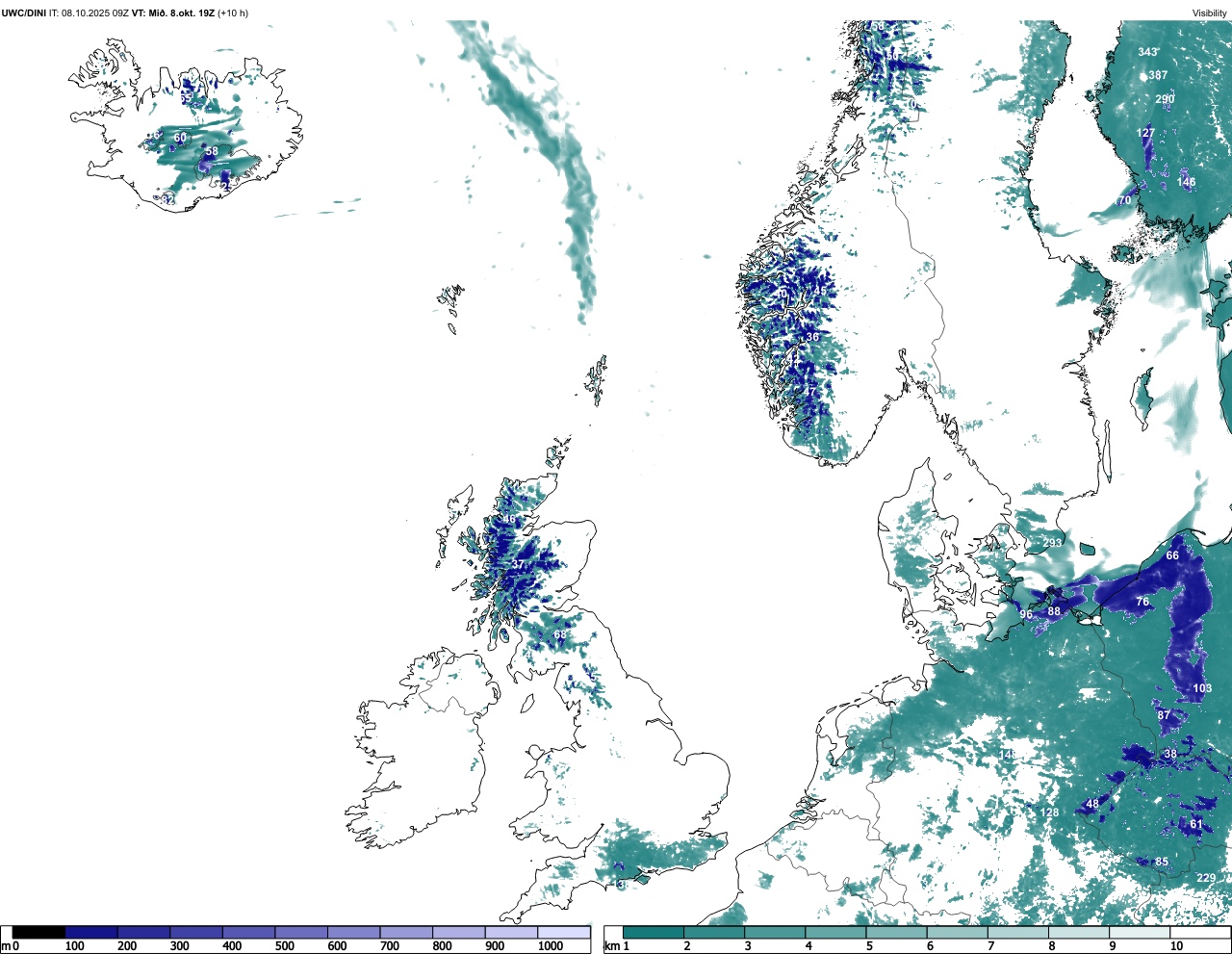Click the visibility value '343' over Finland
Viewport: 1232px width, 954px height.
1147,52
